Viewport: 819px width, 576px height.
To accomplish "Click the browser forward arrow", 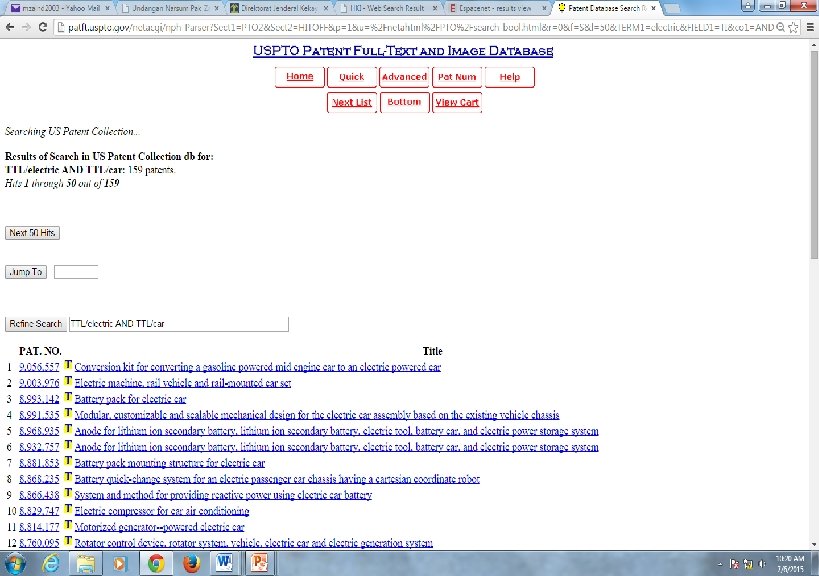I will 26,27.
